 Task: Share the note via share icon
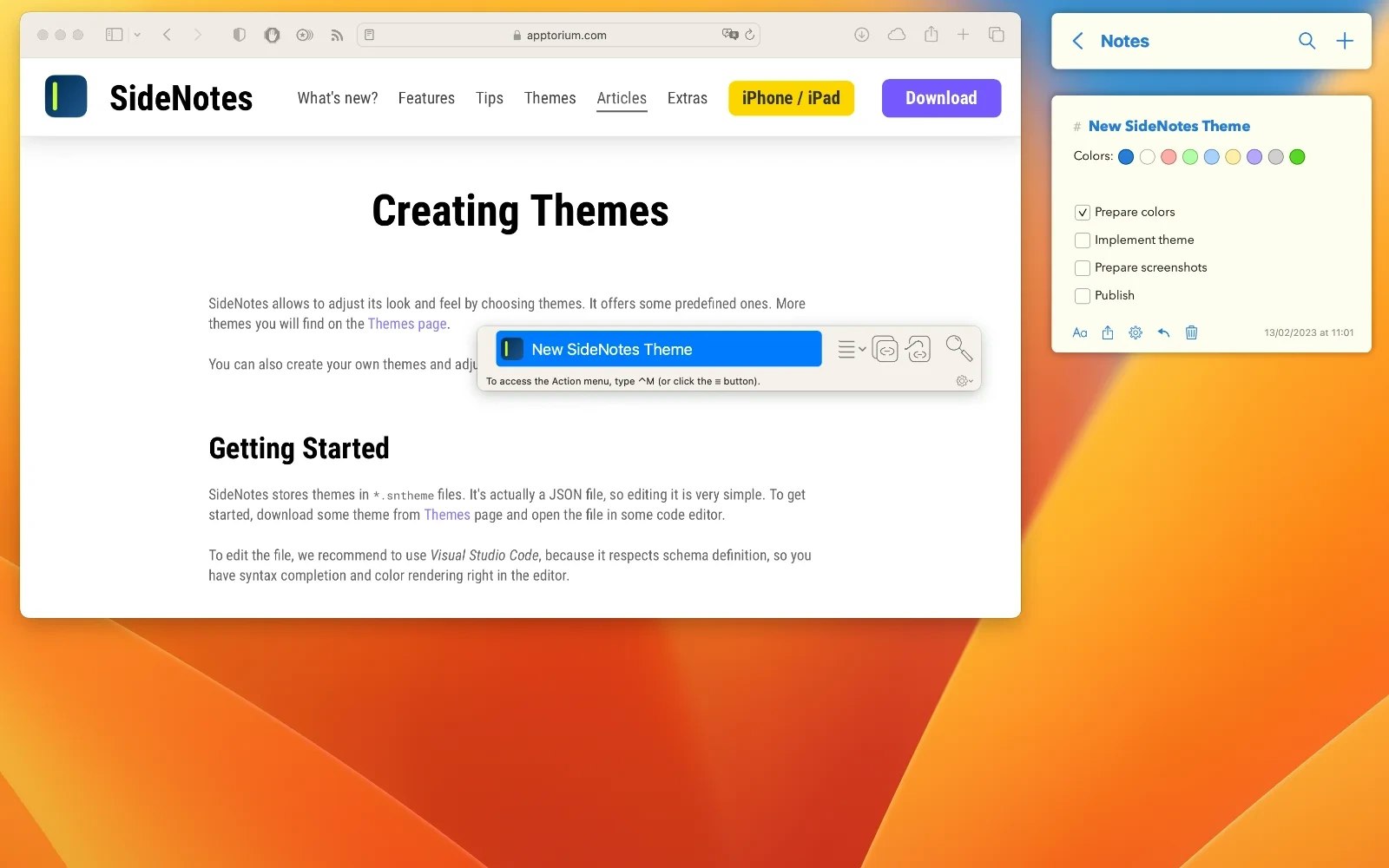coord(1108,332)
